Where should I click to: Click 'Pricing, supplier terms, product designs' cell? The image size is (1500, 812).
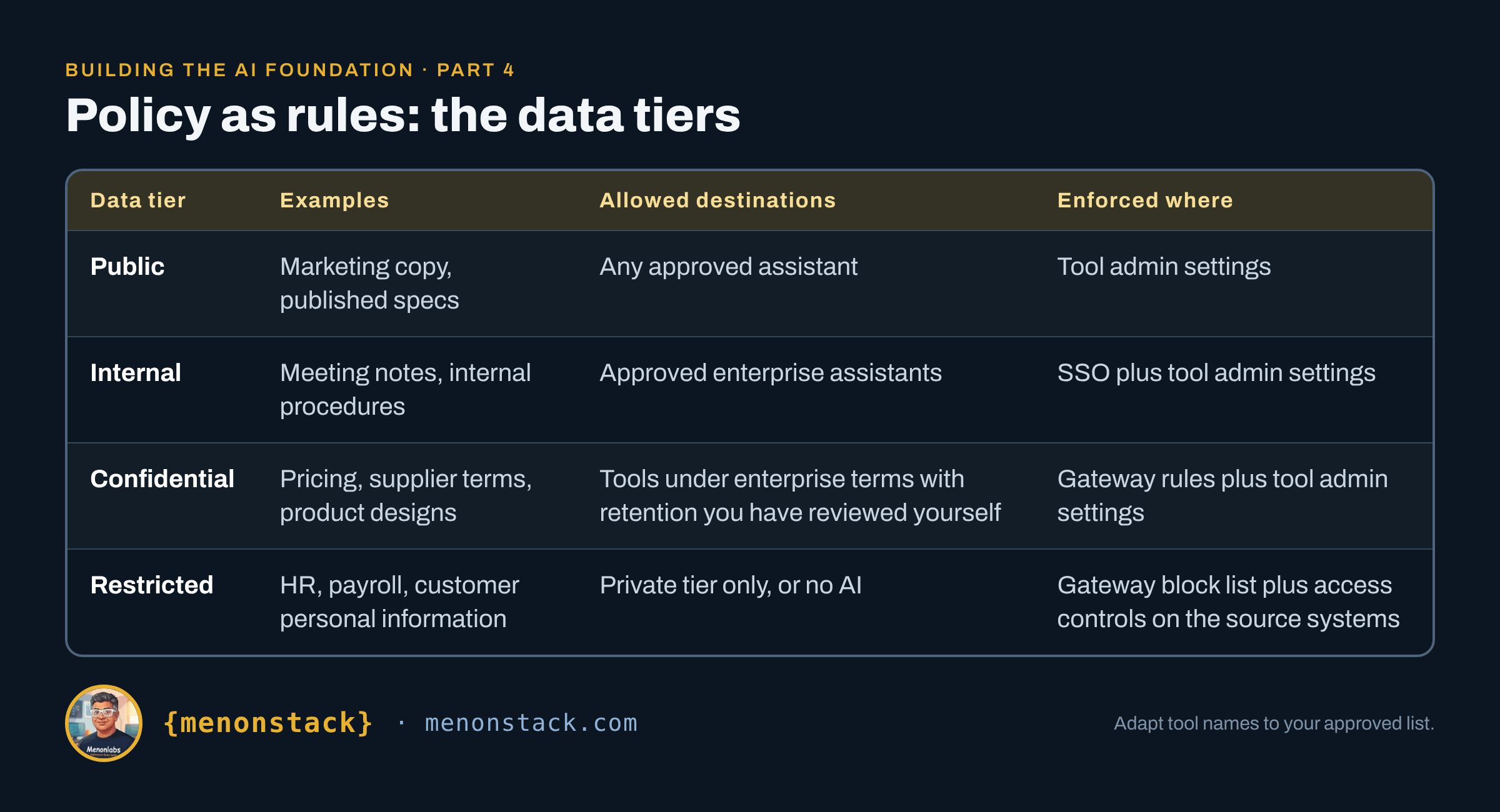406,496
